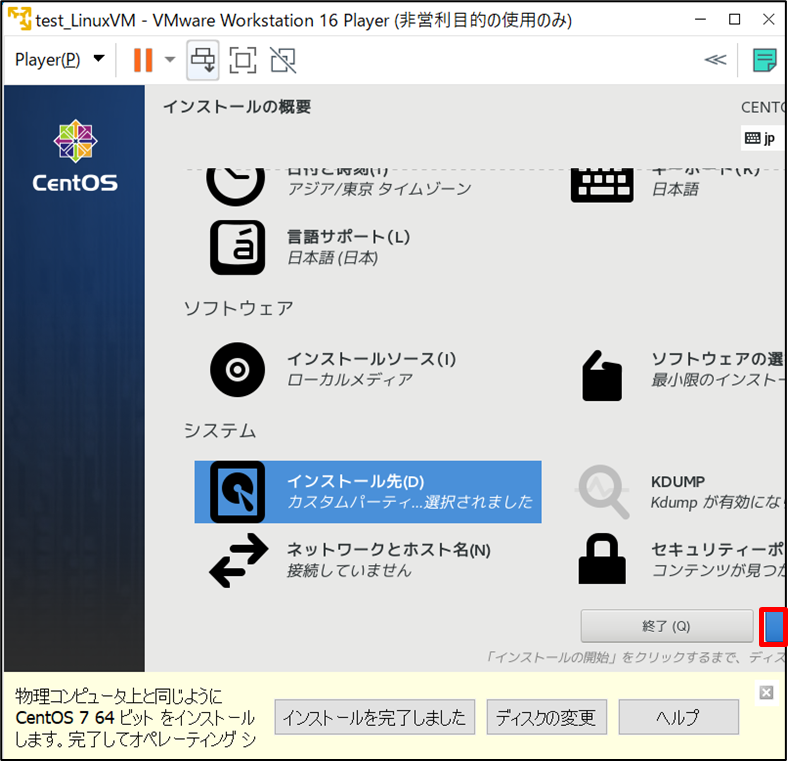Click the 言語サポート(L) label
This screenshot has width=788, height=761.
(x=348, y=236)
